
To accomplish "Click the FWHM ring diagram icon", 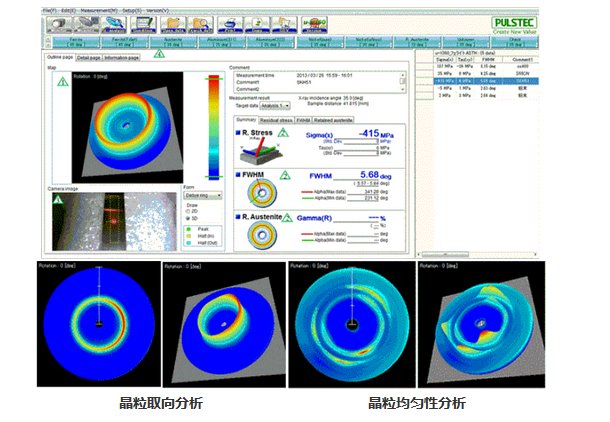I will tap(262, 193).
